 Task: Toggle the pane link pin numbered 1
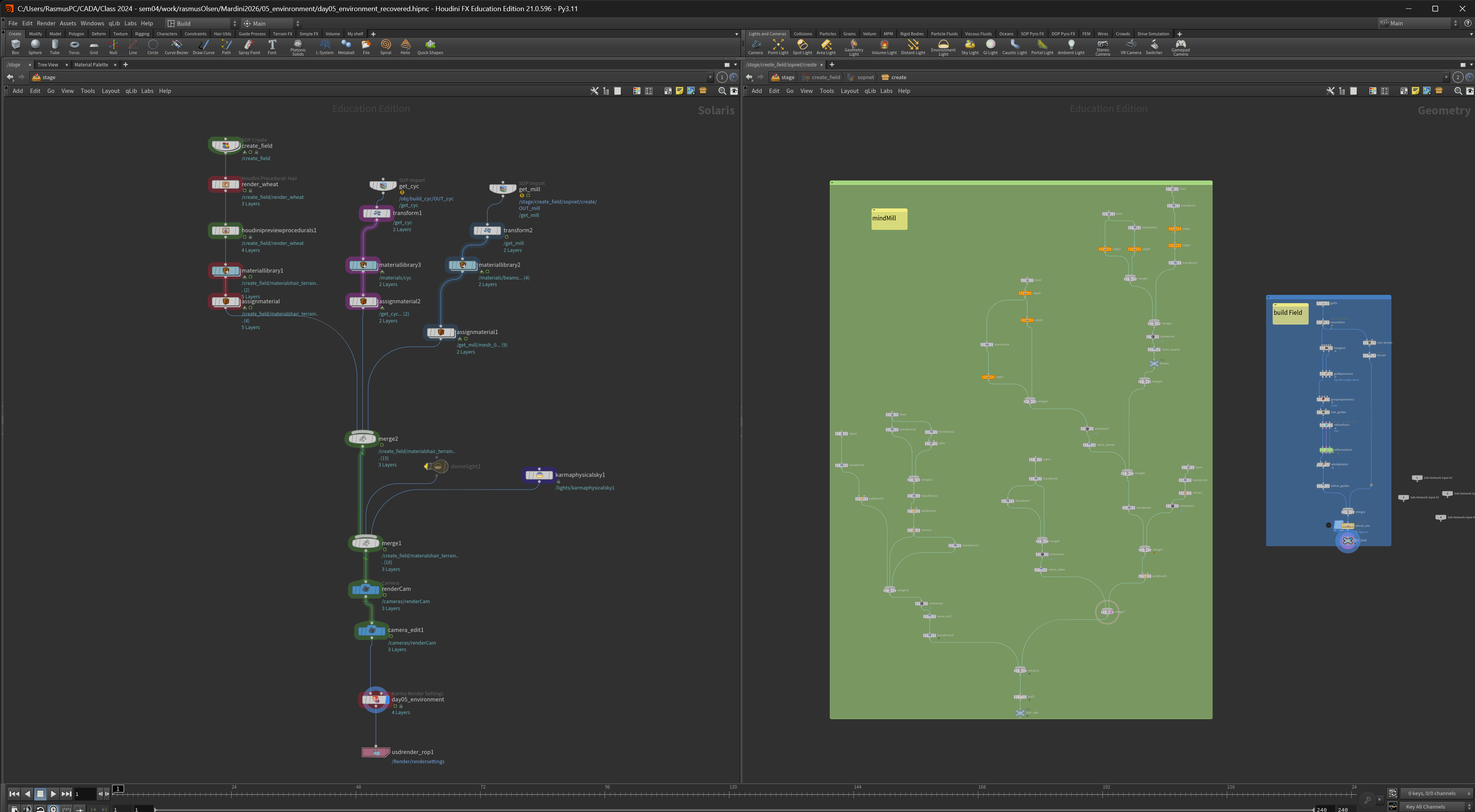tap(721, 77)
